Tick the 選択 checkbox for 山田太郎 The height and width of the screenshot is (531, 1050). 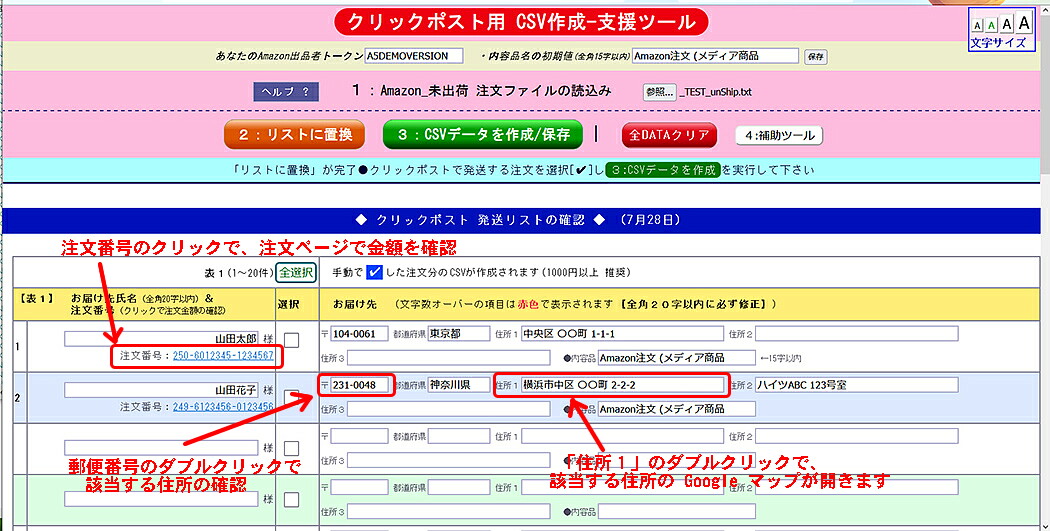(x=291, y=340)
